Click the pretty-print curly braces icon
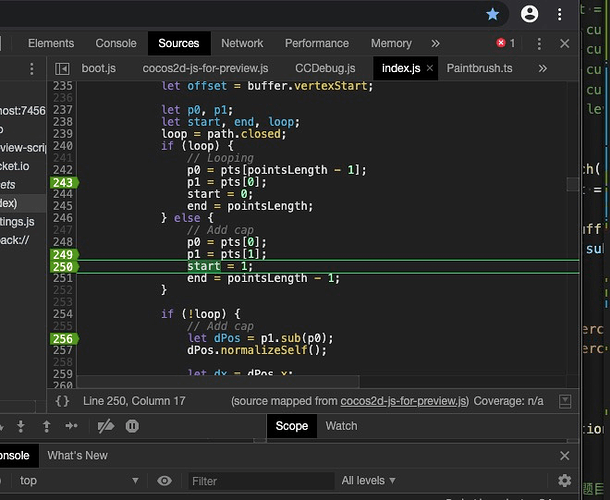The image size is (610, 500). (x=62, y=401)
